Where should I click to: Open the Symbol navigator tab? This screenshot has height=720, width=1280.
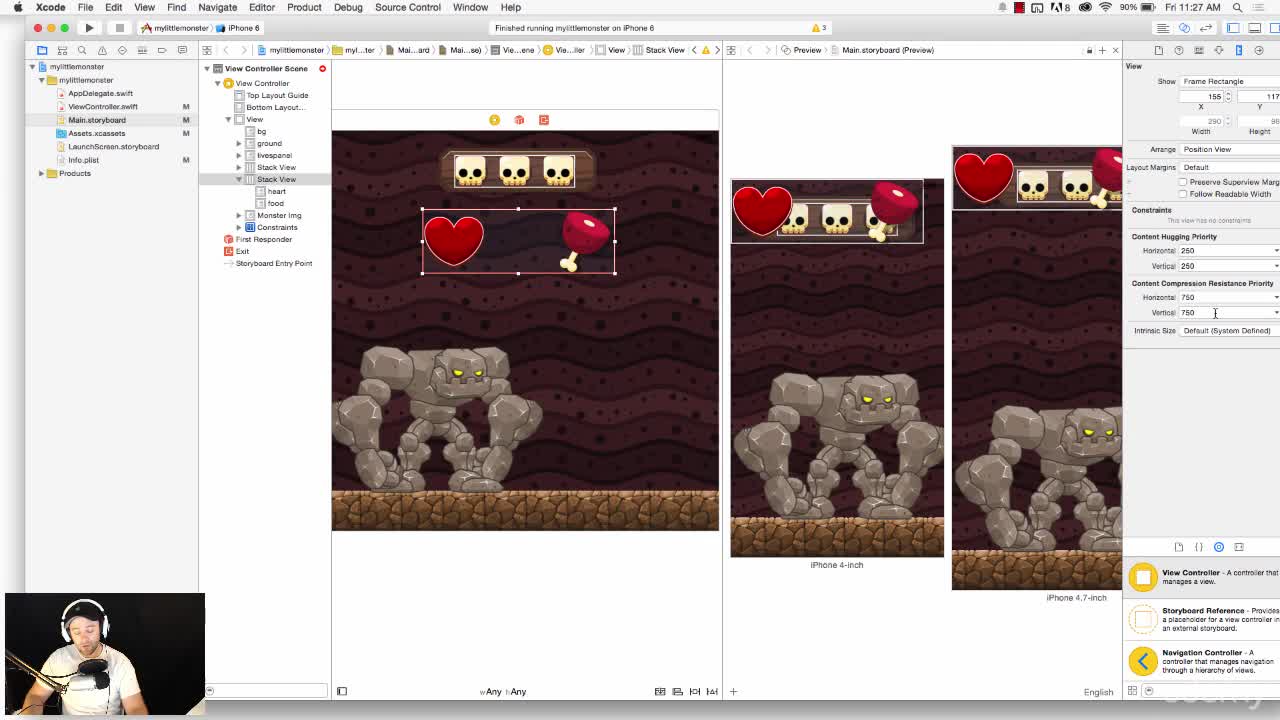click(62, 50)
